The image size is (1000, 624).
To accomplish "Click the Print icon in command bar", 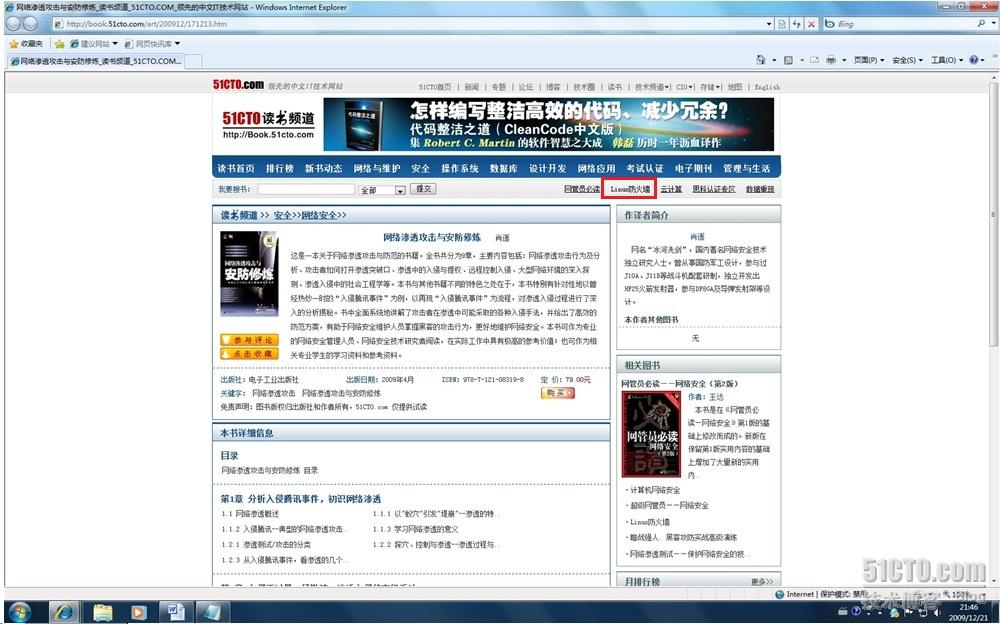I will pyautogui.click(x=831, y=60).
